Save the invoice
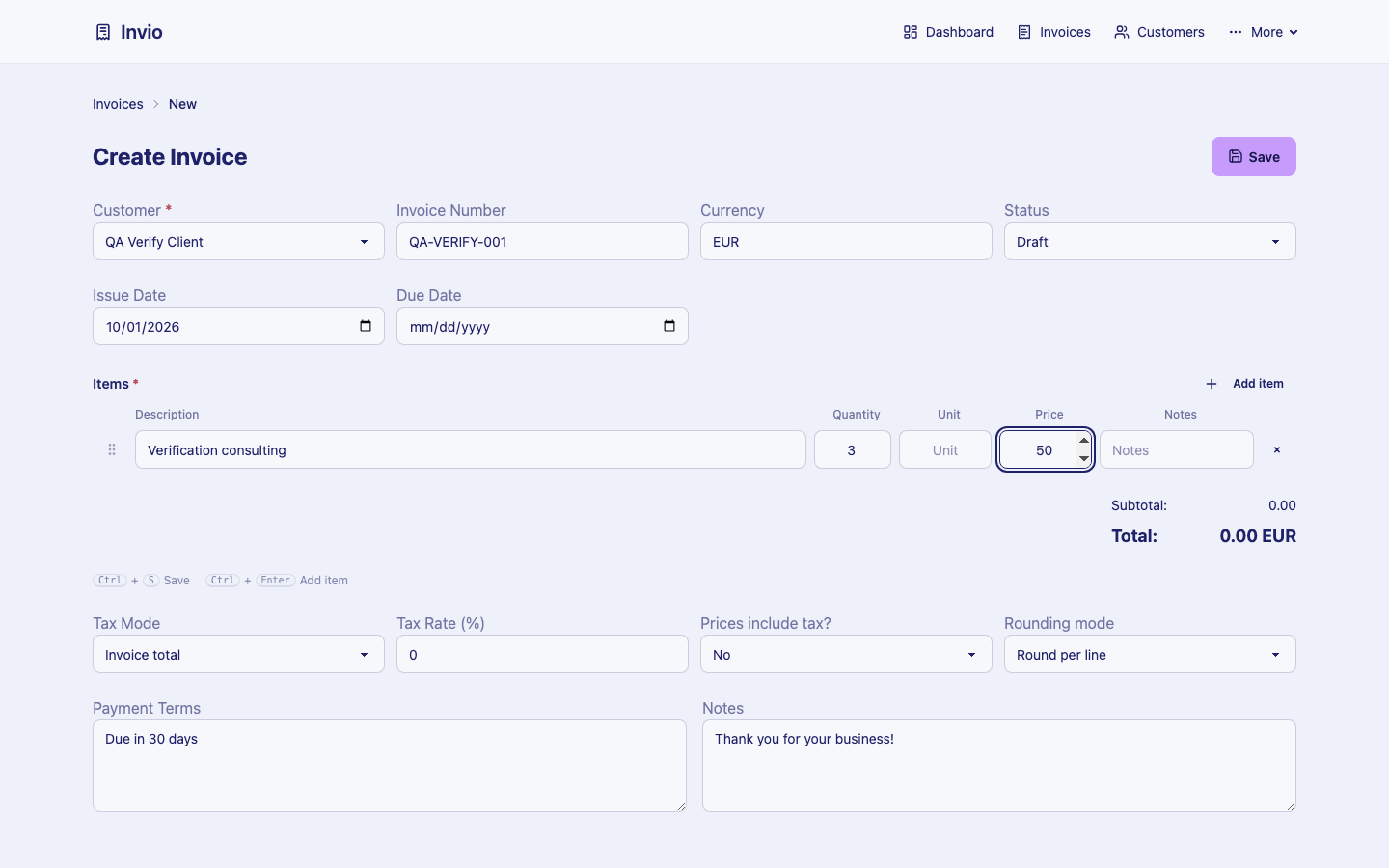 [1254, 156]
